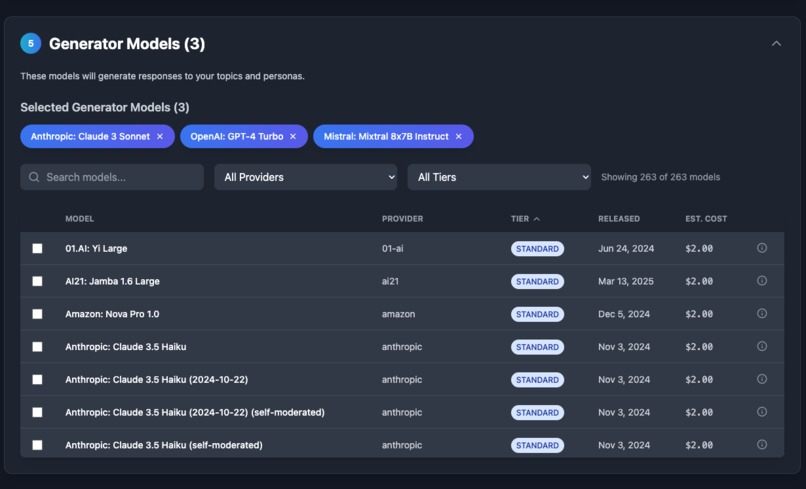Screen dimensions: 806x489
Task: Check the Amazon: Nova Pro 1.0 checkbox
Action: [38, 314]
